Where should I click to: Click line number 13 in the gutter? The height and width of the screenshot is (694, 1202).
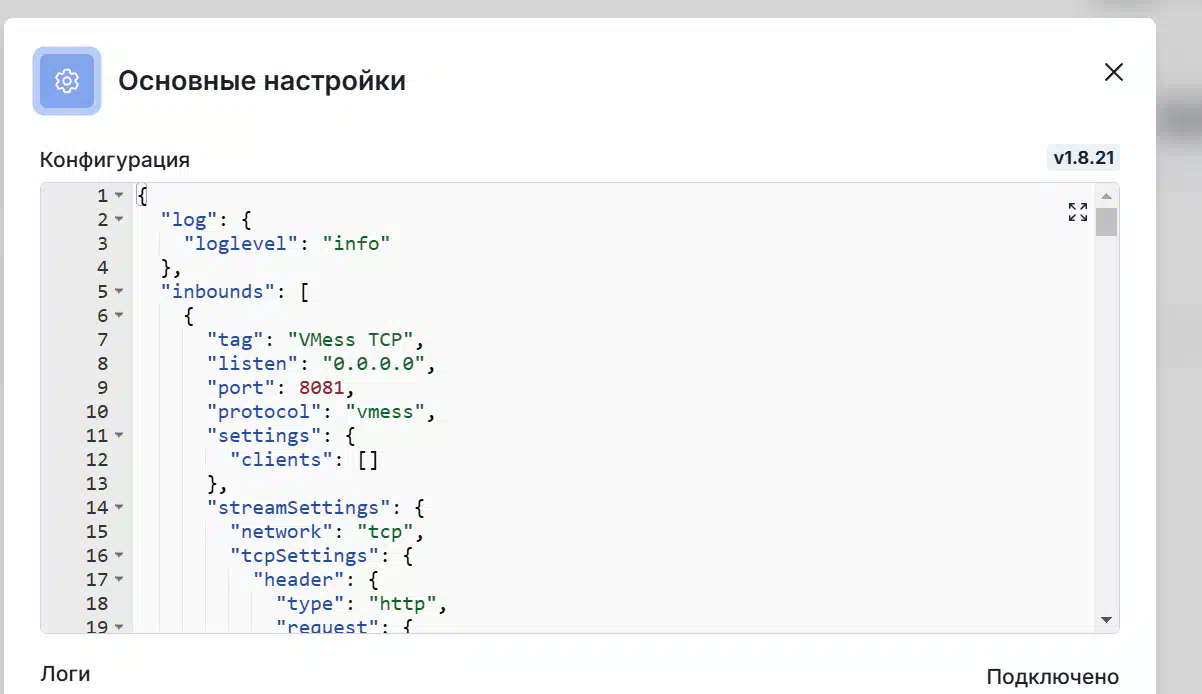(x=97, y=483)
